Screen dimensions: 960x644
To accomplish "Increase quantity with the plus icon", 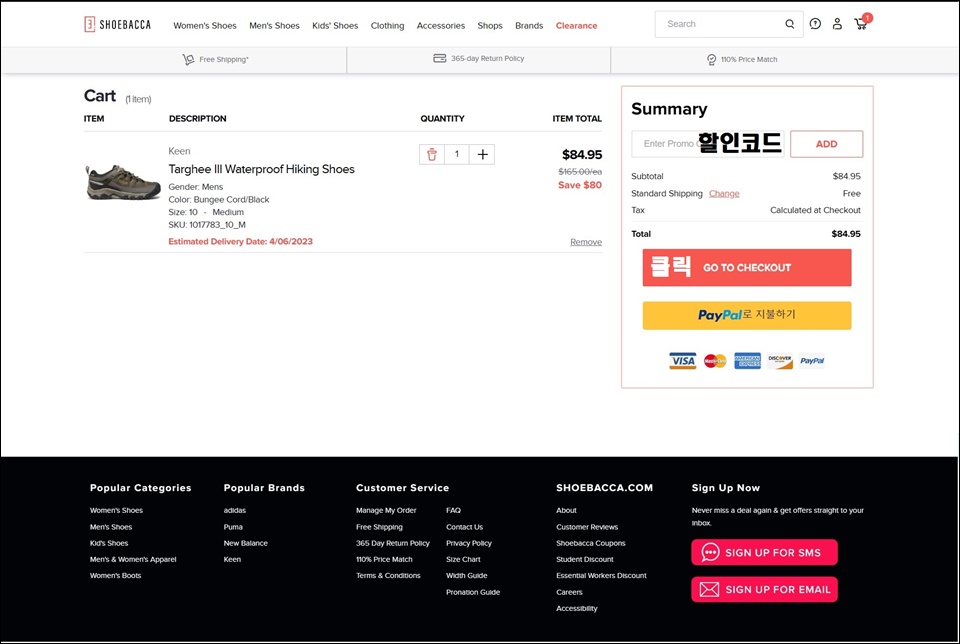I will (x=482, y=154).
